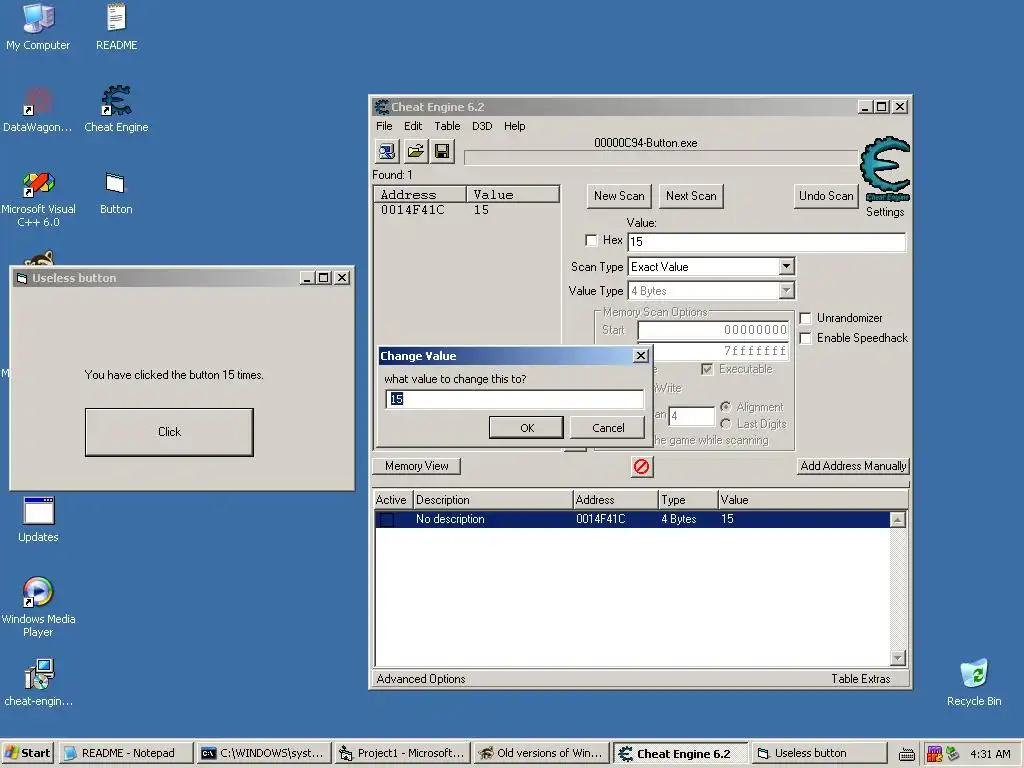Click the Address column header in found list
Viewport: 1024px width, 768px height.
[420, 195]
